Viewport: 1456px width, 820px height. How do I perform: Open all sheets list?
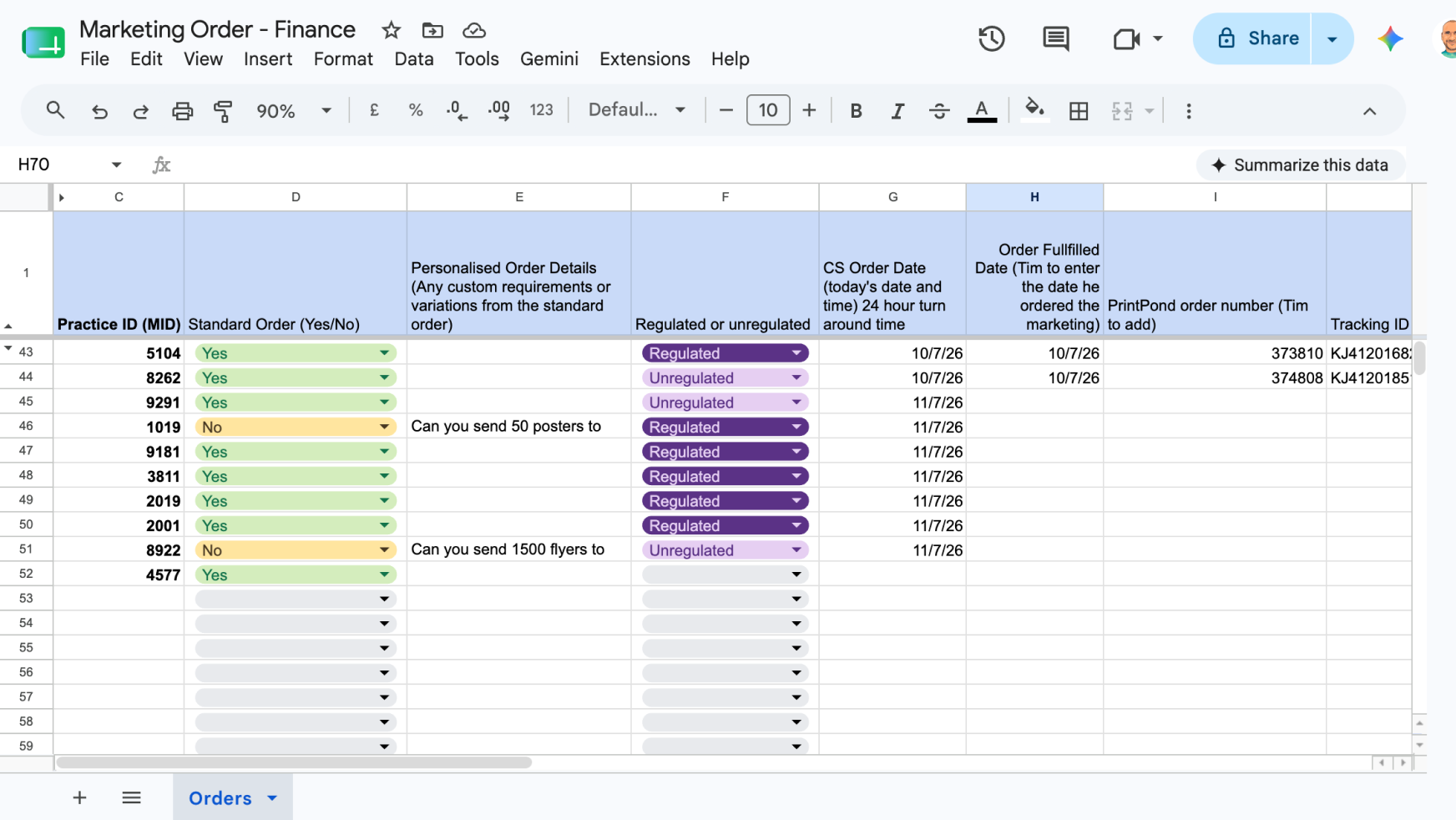tap(131, 797)
